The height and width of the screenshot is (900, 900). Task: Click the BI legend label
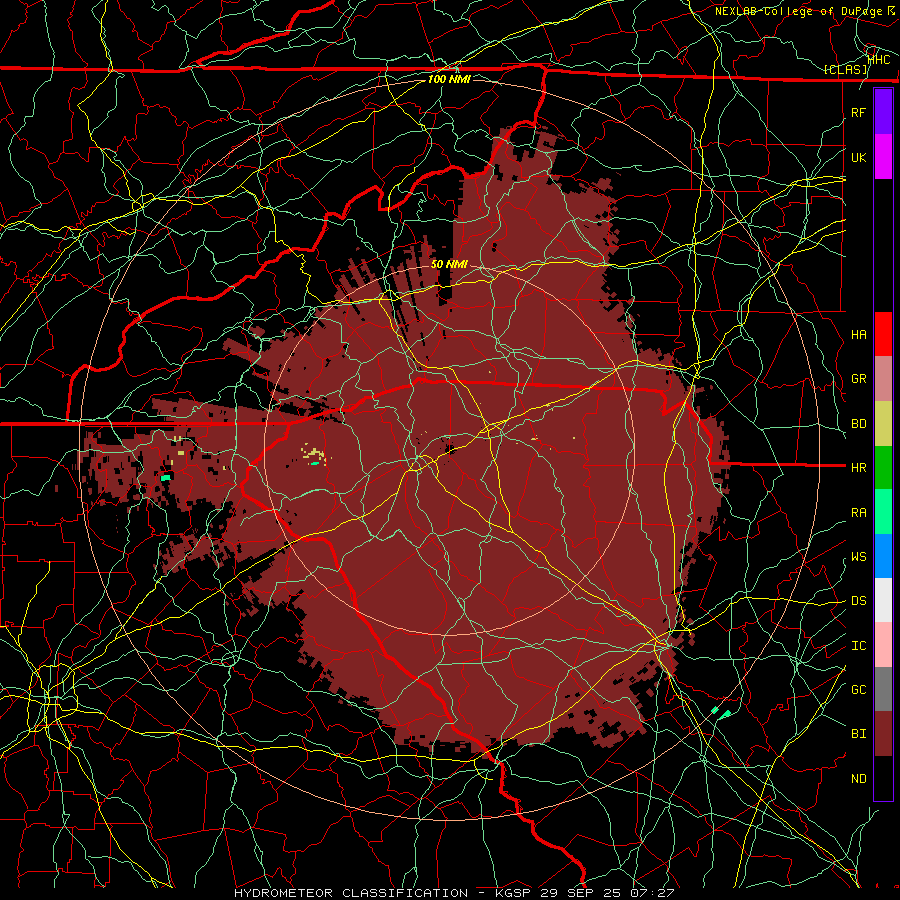858,734
